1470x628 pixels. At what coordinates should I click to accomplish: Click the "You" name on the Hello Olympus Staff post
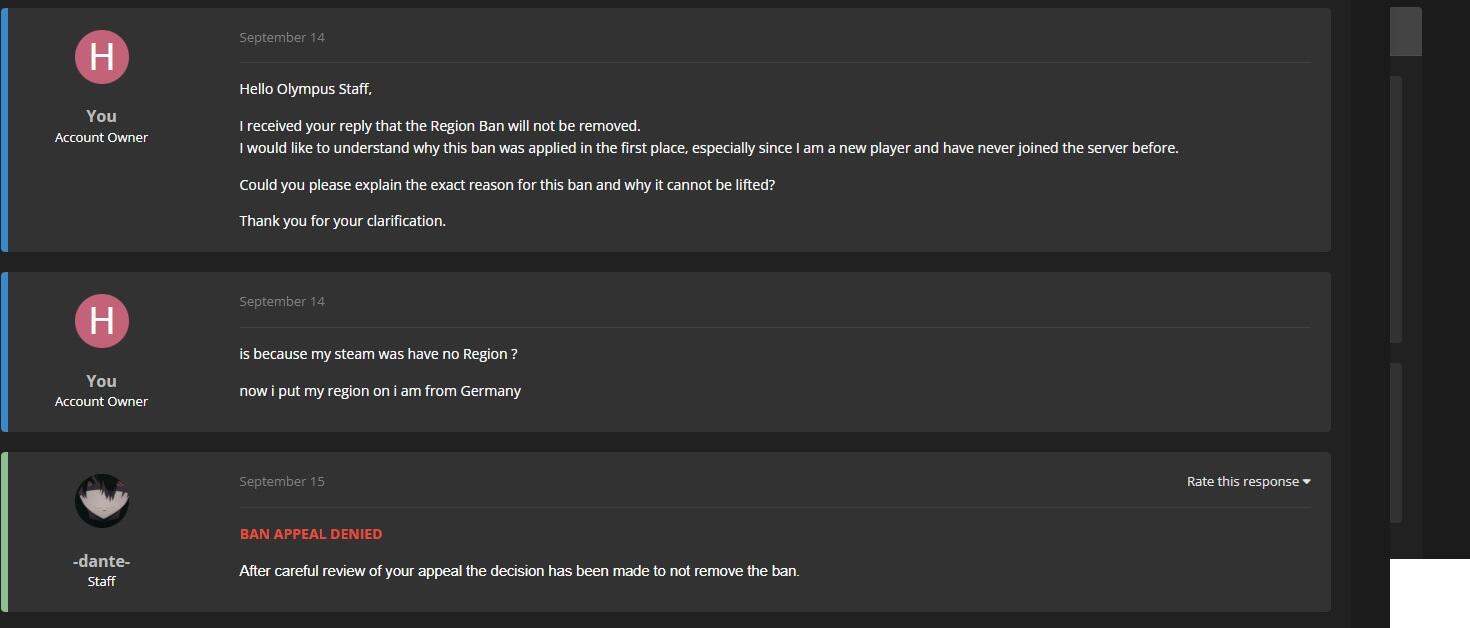point(101,116)
